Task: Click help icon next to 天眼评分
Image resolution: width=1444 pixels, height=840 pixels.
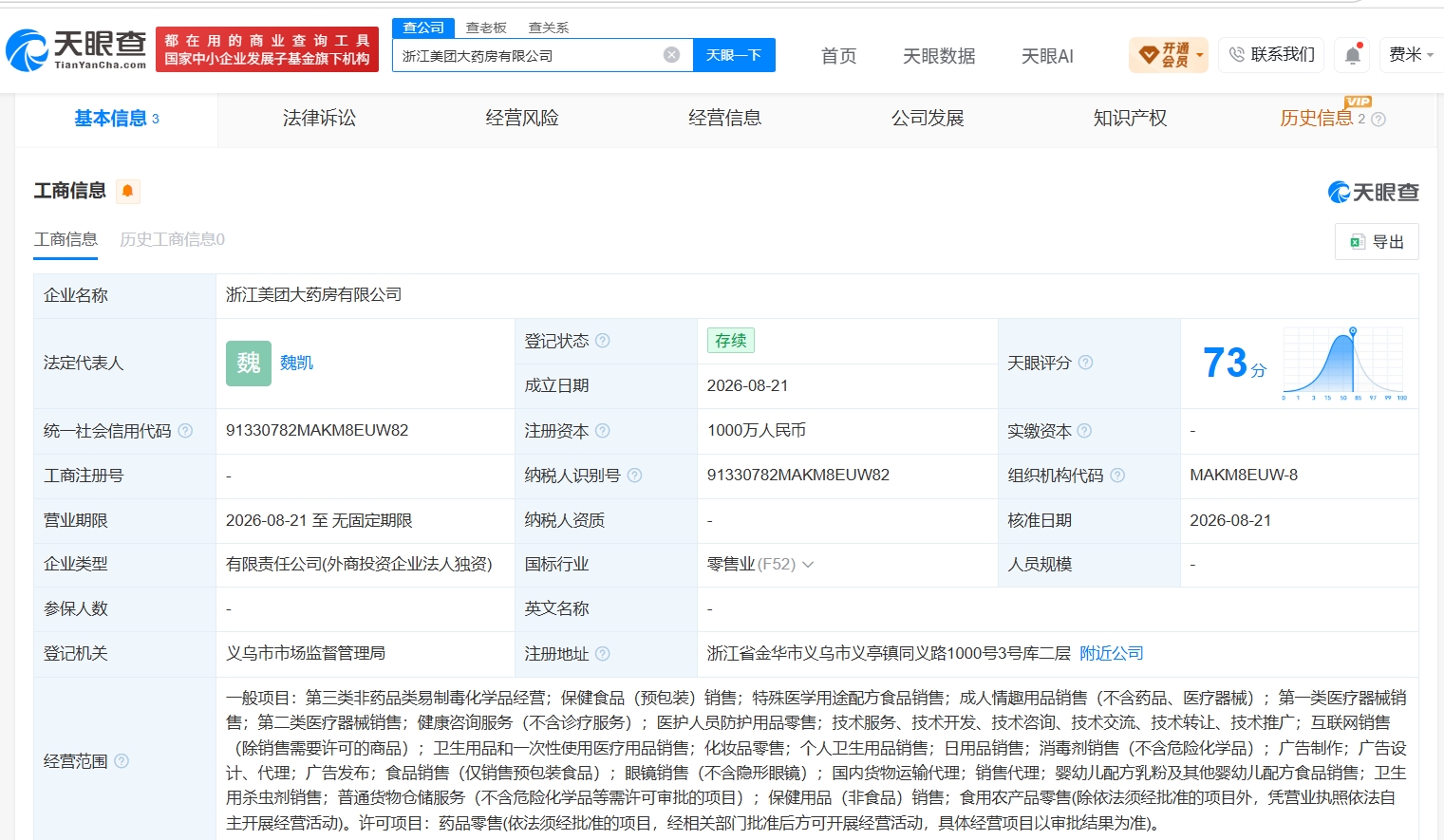Action: [1085, 363]
